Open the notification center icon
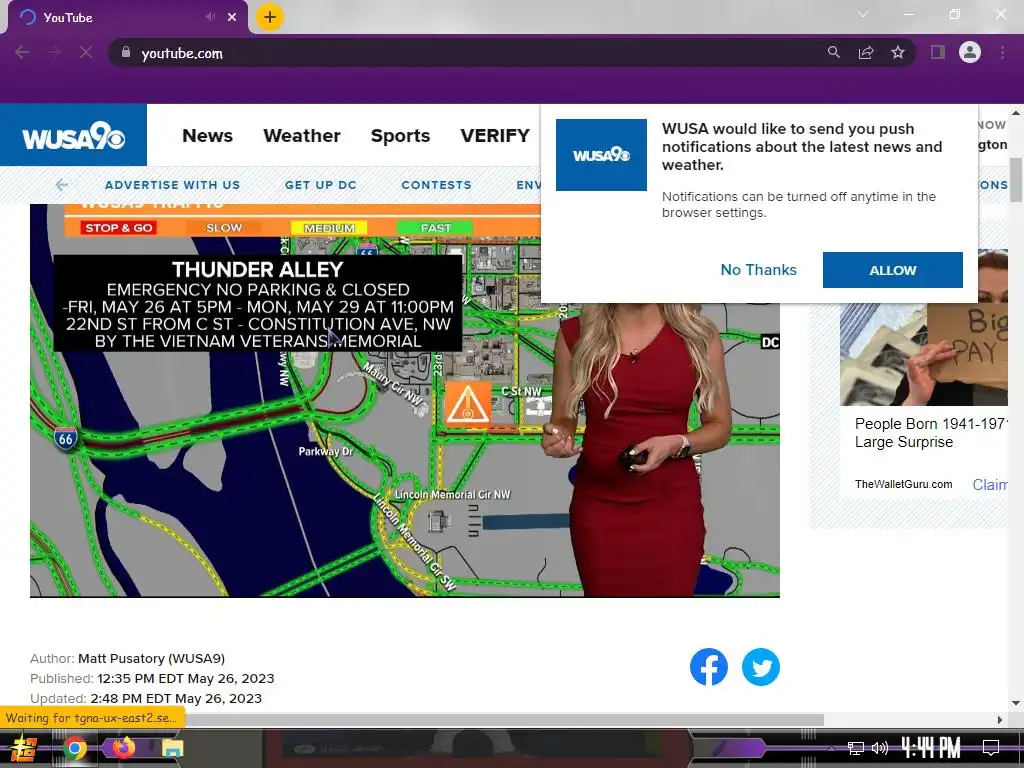 991,748
